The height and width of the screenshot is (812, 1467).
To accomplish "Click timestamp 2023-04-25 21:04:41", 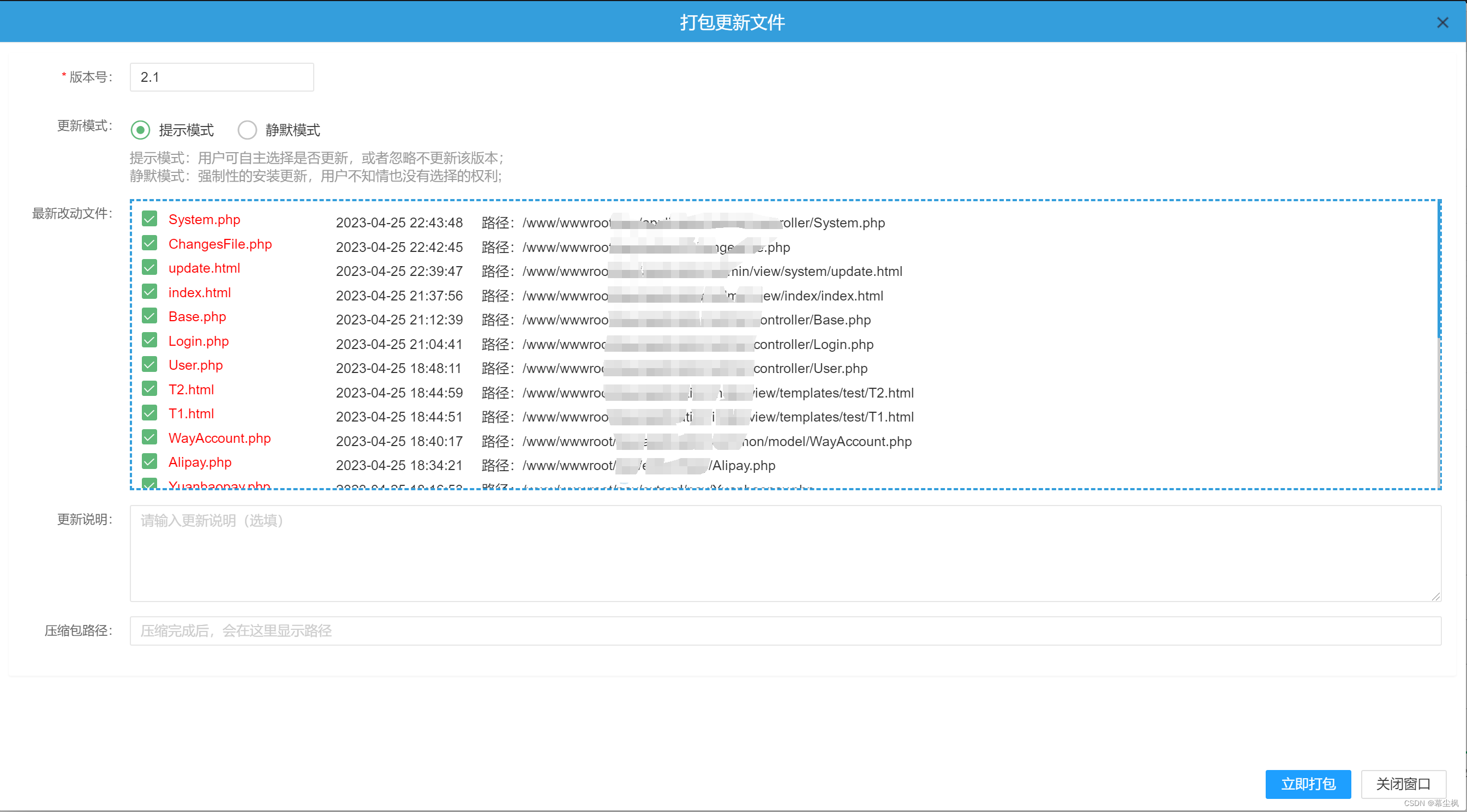I will click(x=399, y=344).
